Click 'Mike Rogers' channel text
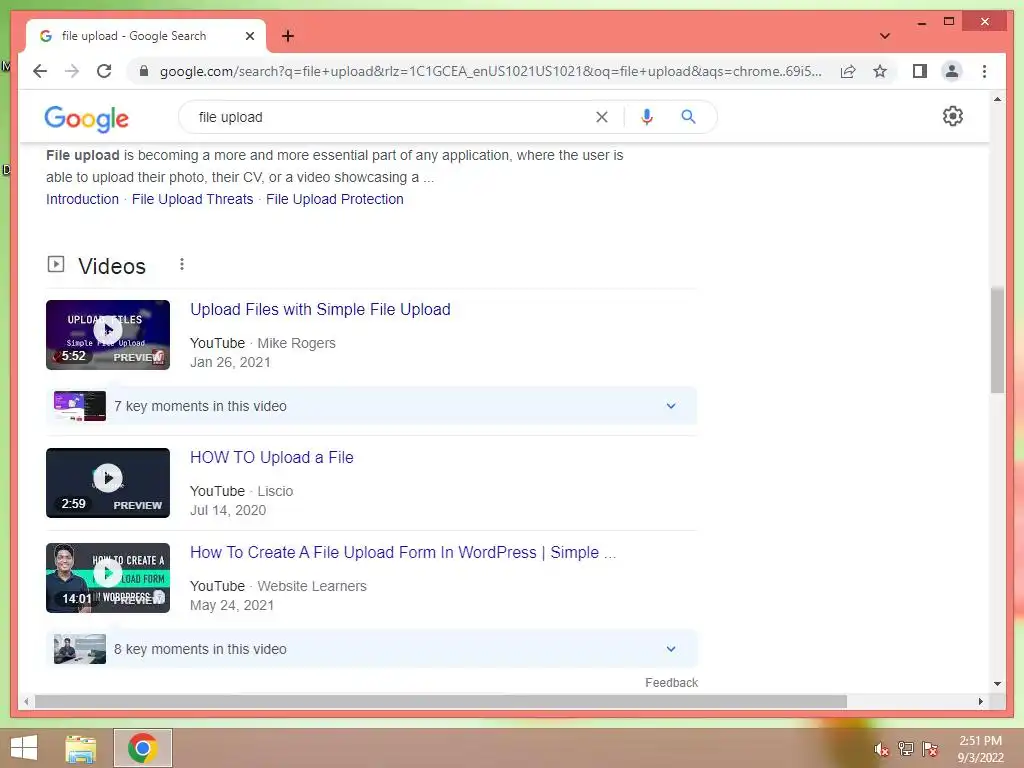This screenshot has width=1024, height=768. (296, 344)
